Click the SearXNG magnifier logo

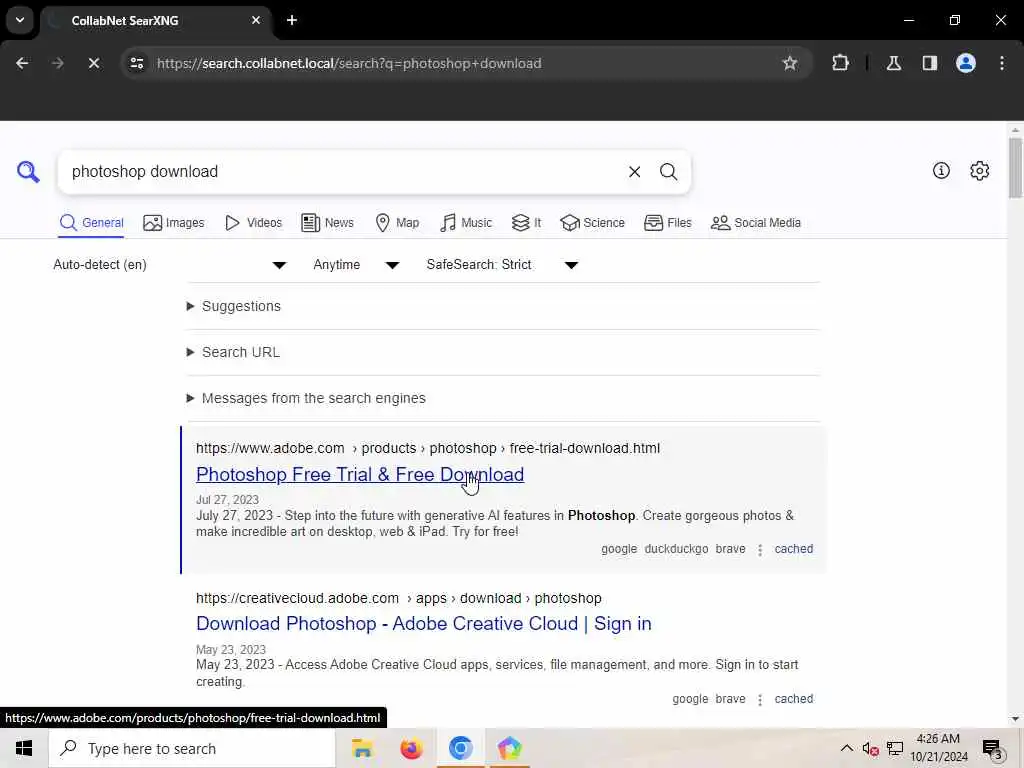point(28,172)
